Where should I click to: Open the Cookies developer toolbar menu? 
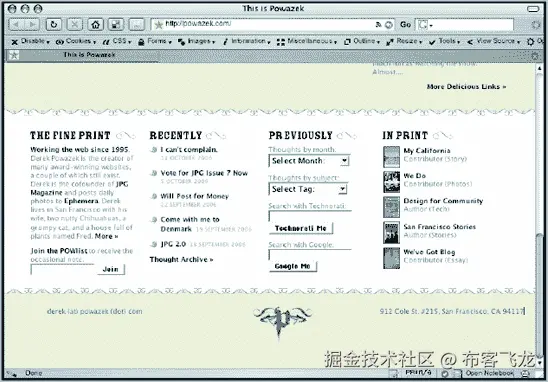[76, 42]
